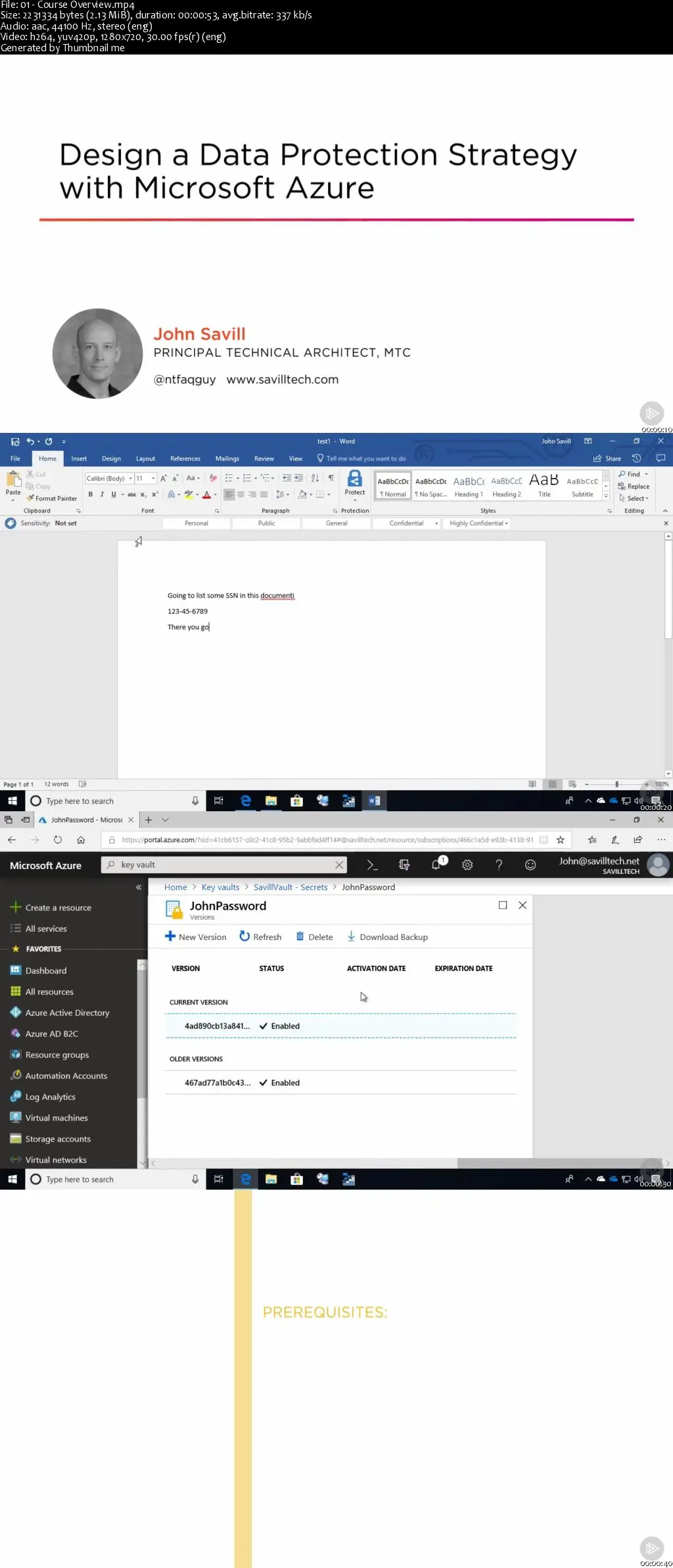
Task: Click the Key vaults breadcrumb link
Action: (x=220, y=887)
